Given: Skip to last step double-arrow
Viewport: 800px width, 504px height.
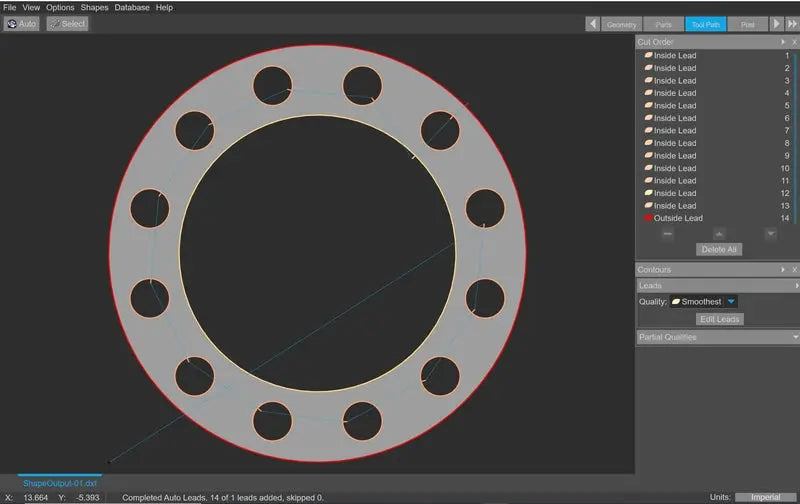Looking at the screenshot, I should [x=791, y=24].
